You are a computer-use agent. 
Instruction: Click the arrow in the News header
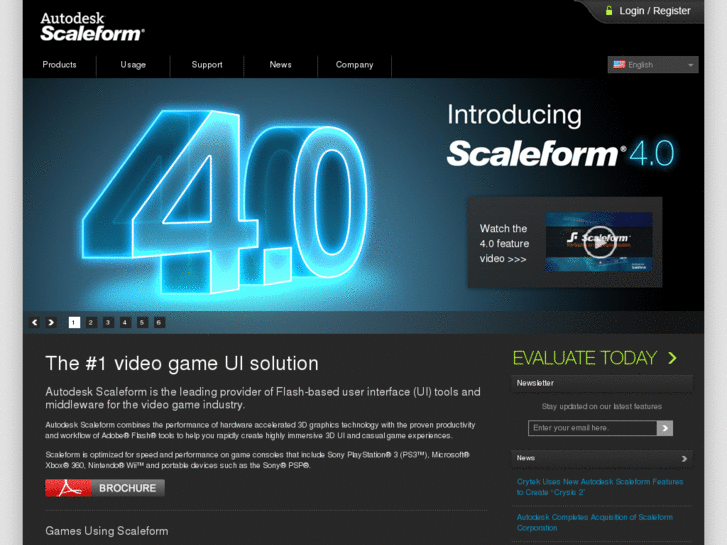point(684,458)
